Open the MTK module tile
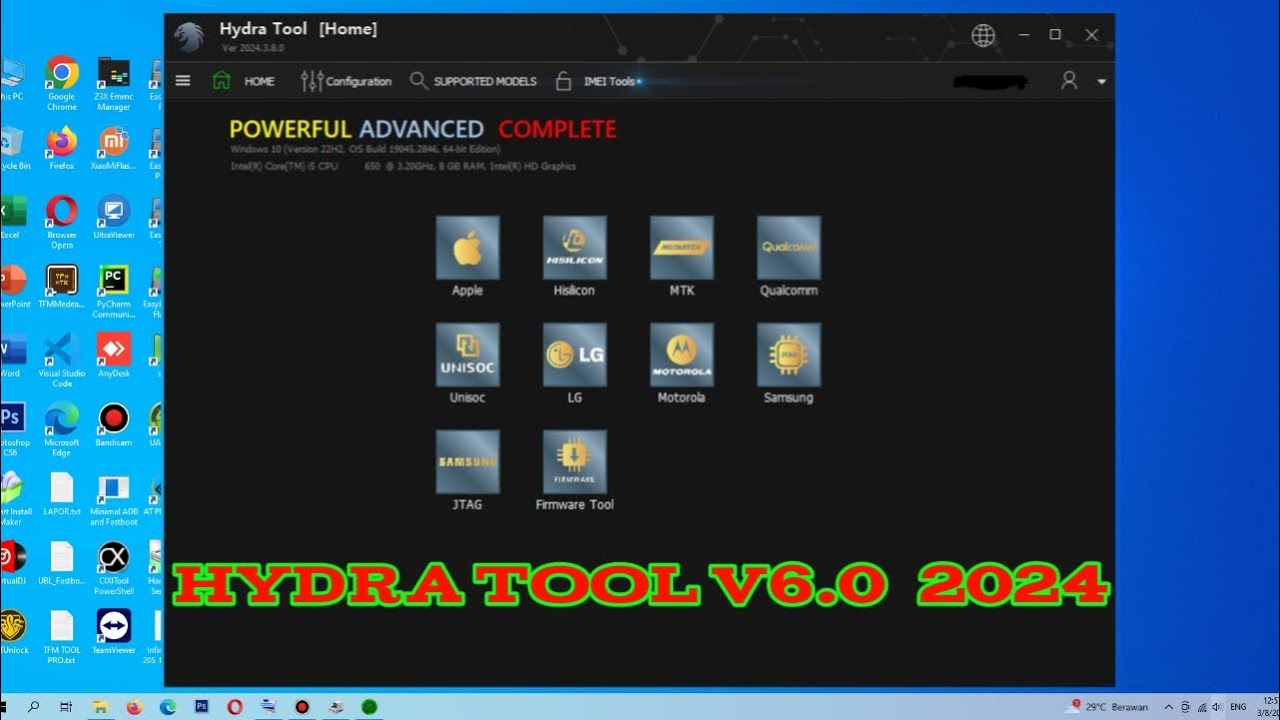Image resolution: width=1280 pixels, height=720 pixels. pyautogui.click(x=681, y=248)
